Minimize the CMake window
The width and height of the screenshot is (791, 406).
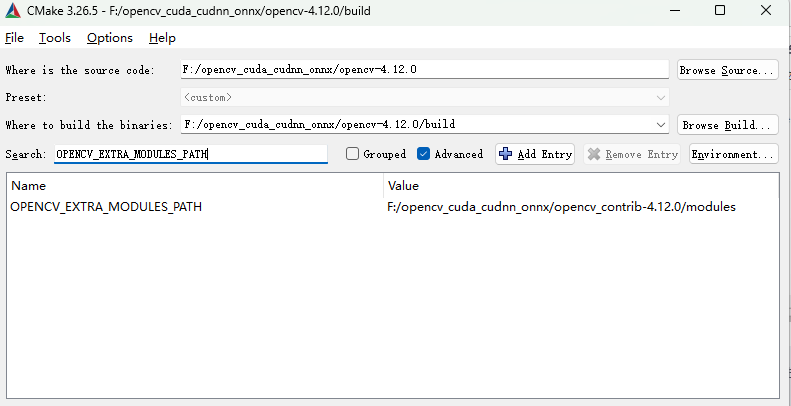673,10
